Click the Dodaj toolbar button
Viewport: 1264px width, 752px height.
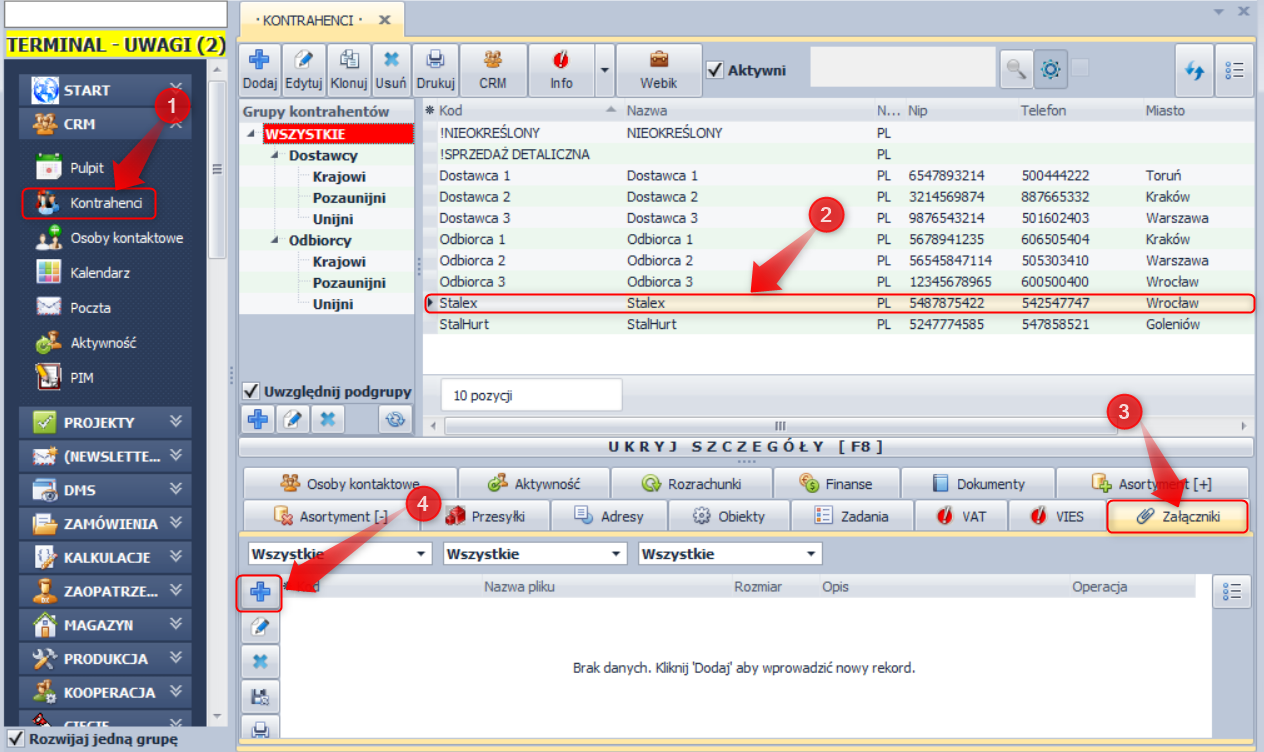[260, 70]
